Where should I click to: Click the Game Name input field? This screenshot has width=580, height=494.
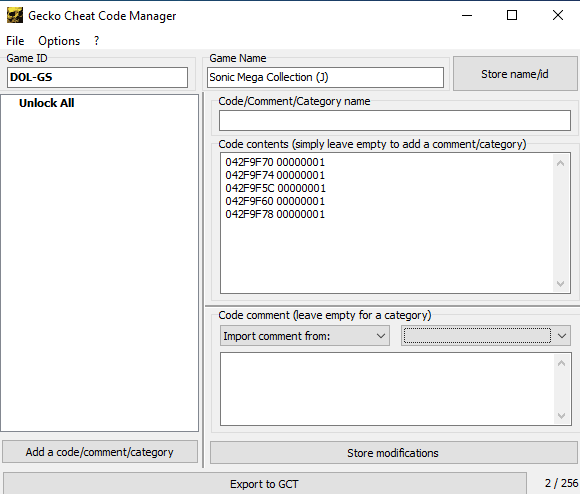pyautogui.click(x=325, y=77)
